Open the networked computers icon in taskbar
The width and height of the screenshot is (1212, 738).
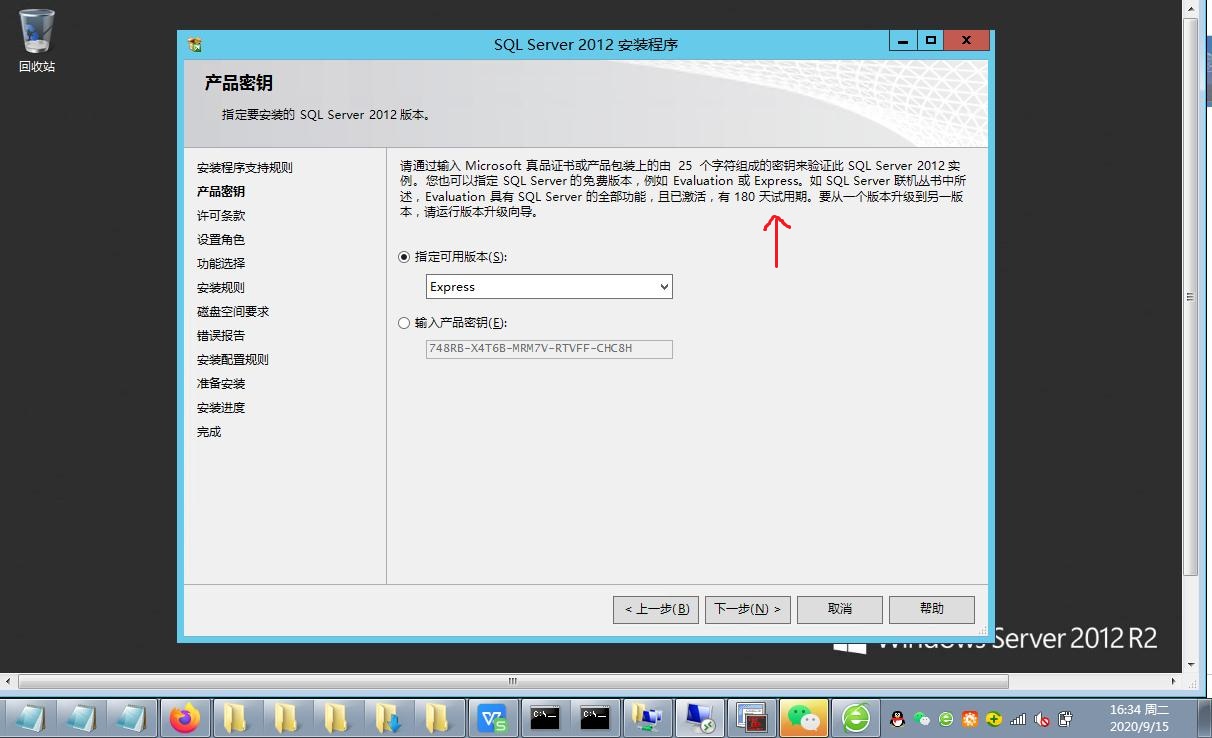[x=647, y=718]
